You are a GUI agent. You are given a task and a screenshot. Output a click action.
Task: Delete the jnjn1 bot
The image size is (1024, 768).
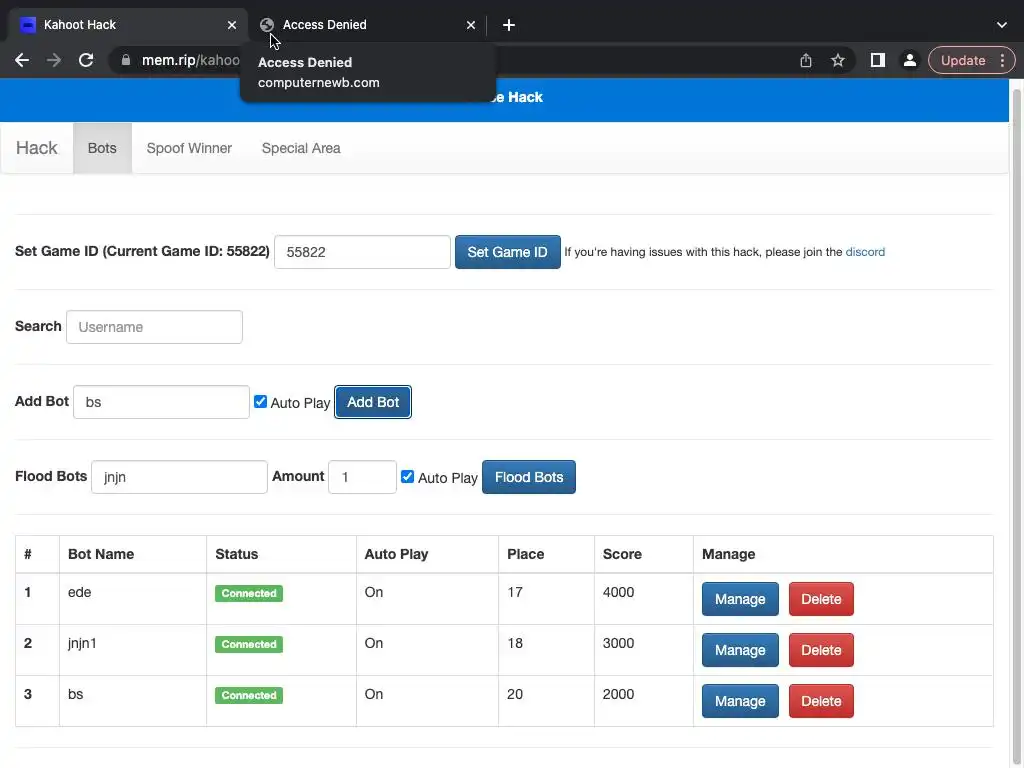tap(821, 650)
